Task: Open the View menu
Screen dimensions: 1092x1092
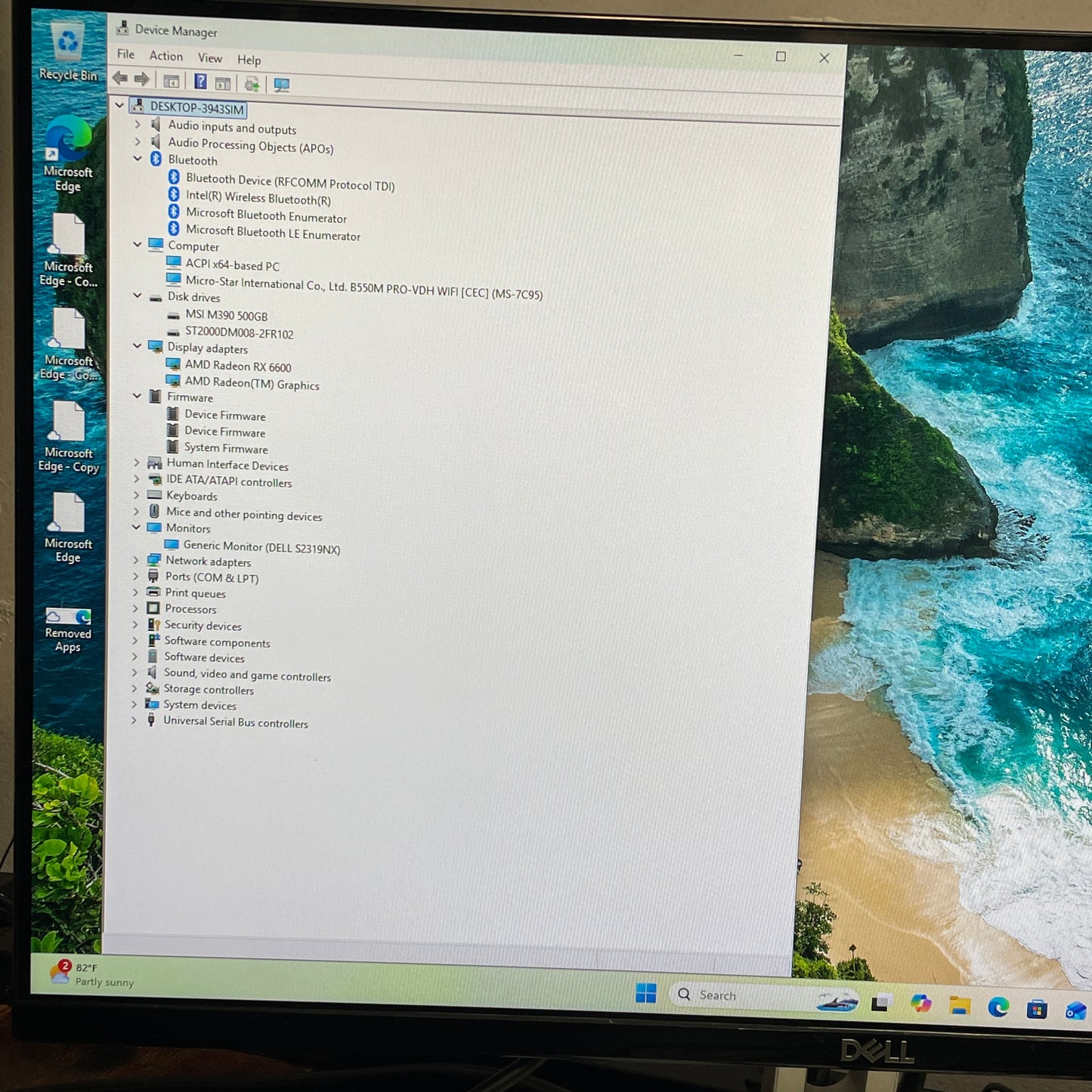Action: point(210,58)
